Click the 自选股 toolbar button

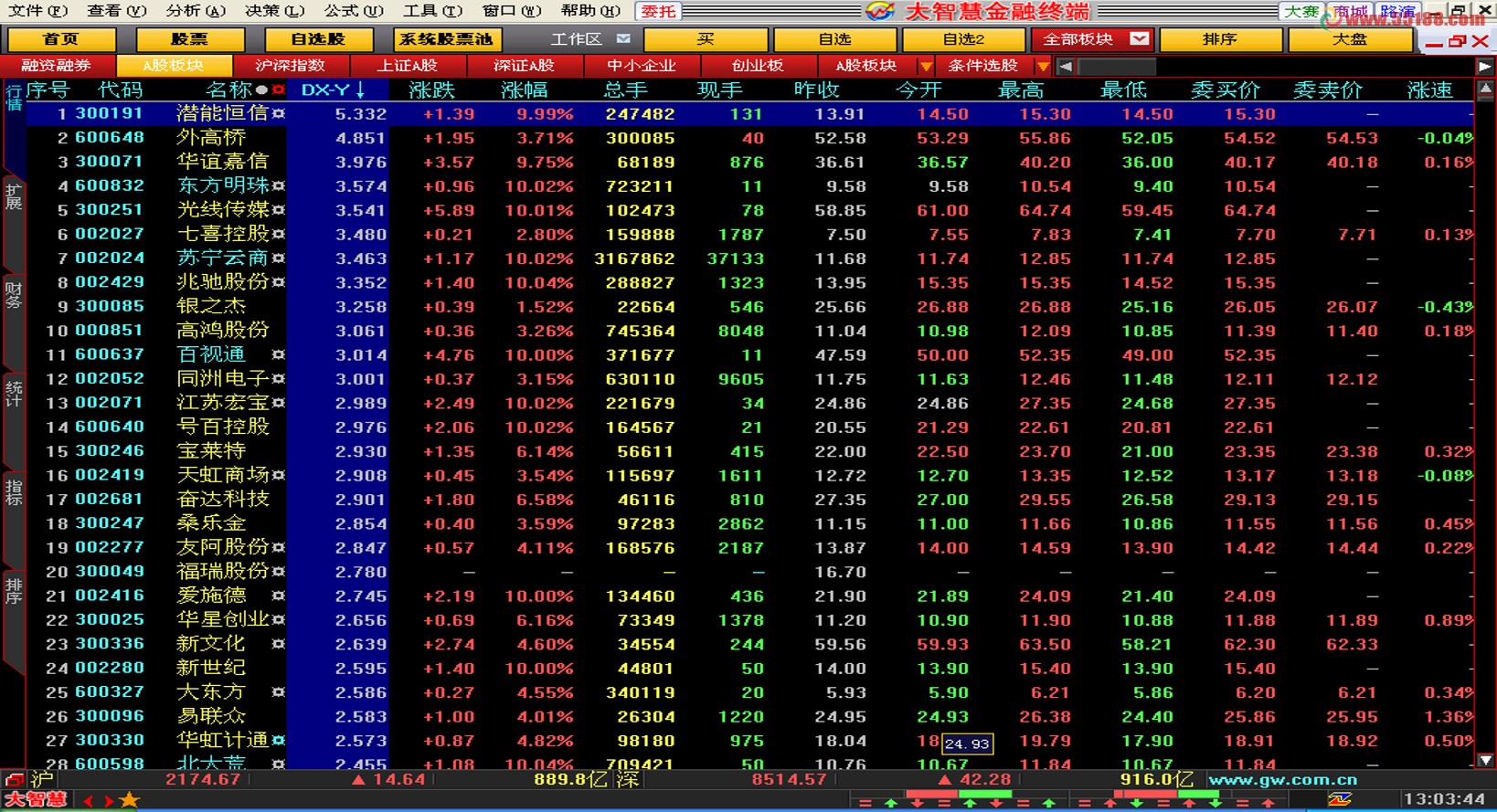pyautogui.click(x=319, y=39)
